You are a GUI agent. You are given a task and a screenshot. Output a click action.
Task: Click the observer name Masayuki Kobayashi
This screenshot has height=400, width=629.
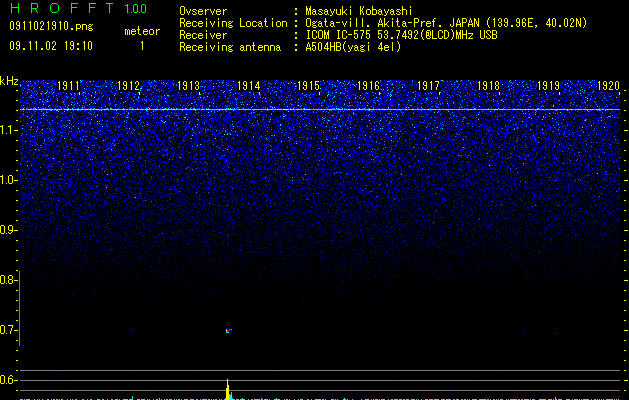click(x=359, y=11)
